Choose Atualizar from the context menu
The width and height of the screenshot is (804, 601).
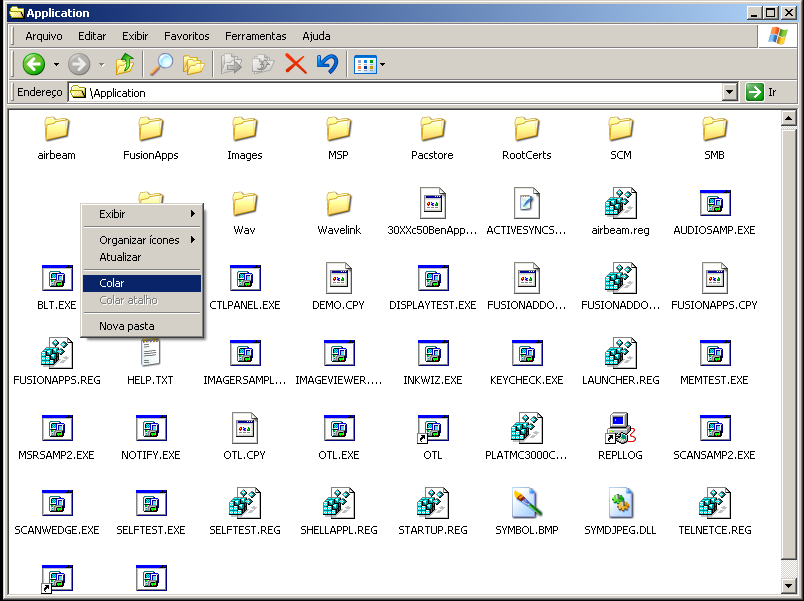(142, 257)
